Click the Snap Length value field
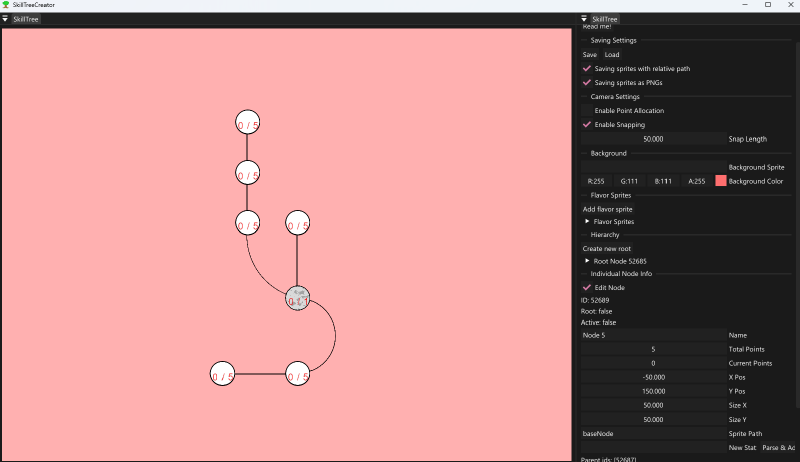The image size is (800, 462). (653, 139)
